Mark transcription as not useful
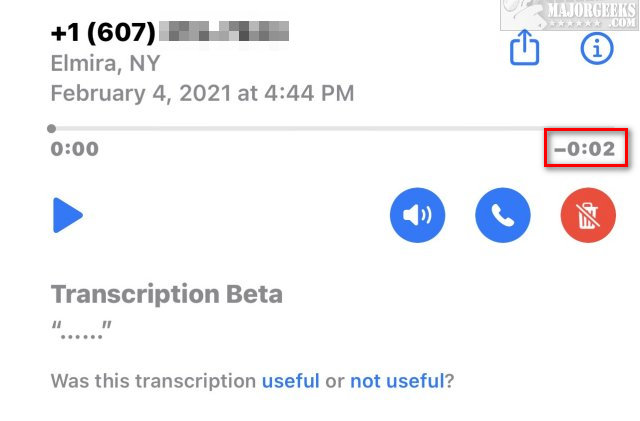The height and width of the screenshot is (421, 640). pos(397,381)
